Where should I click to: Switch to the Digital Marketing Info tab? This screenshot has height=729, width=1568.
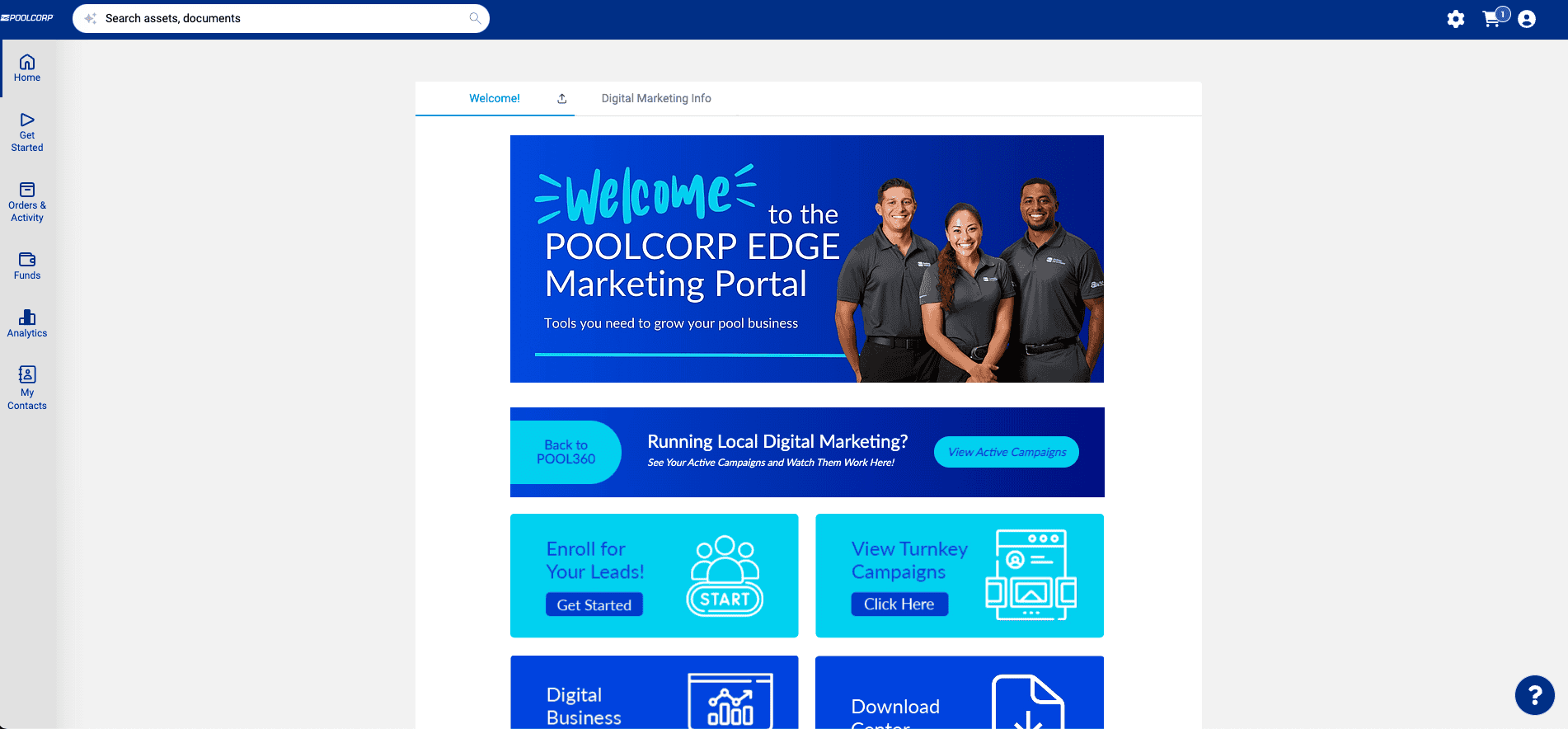[656, 98]
